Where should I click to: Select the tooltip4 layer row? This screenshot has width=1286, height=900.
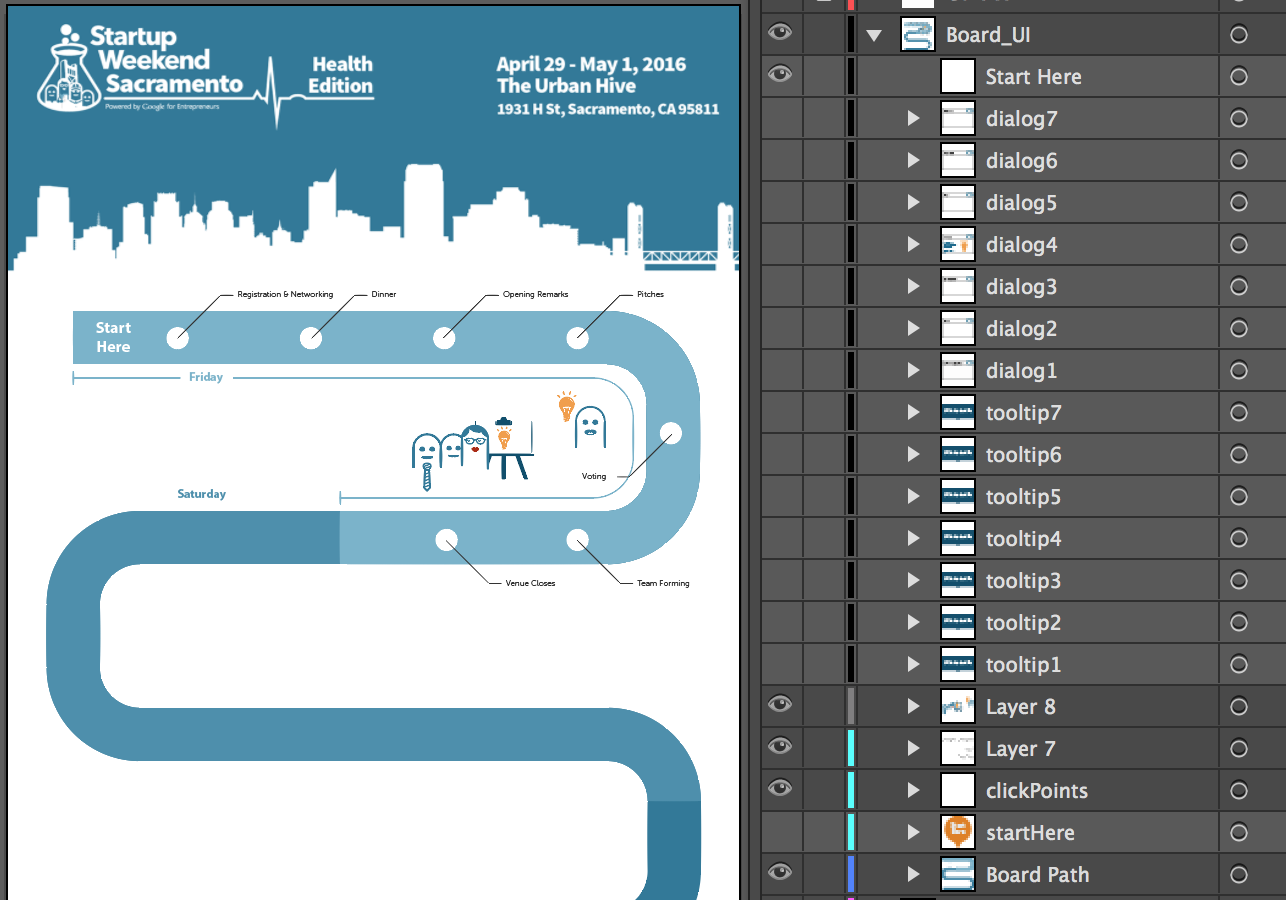click(x=1023, y=539)
